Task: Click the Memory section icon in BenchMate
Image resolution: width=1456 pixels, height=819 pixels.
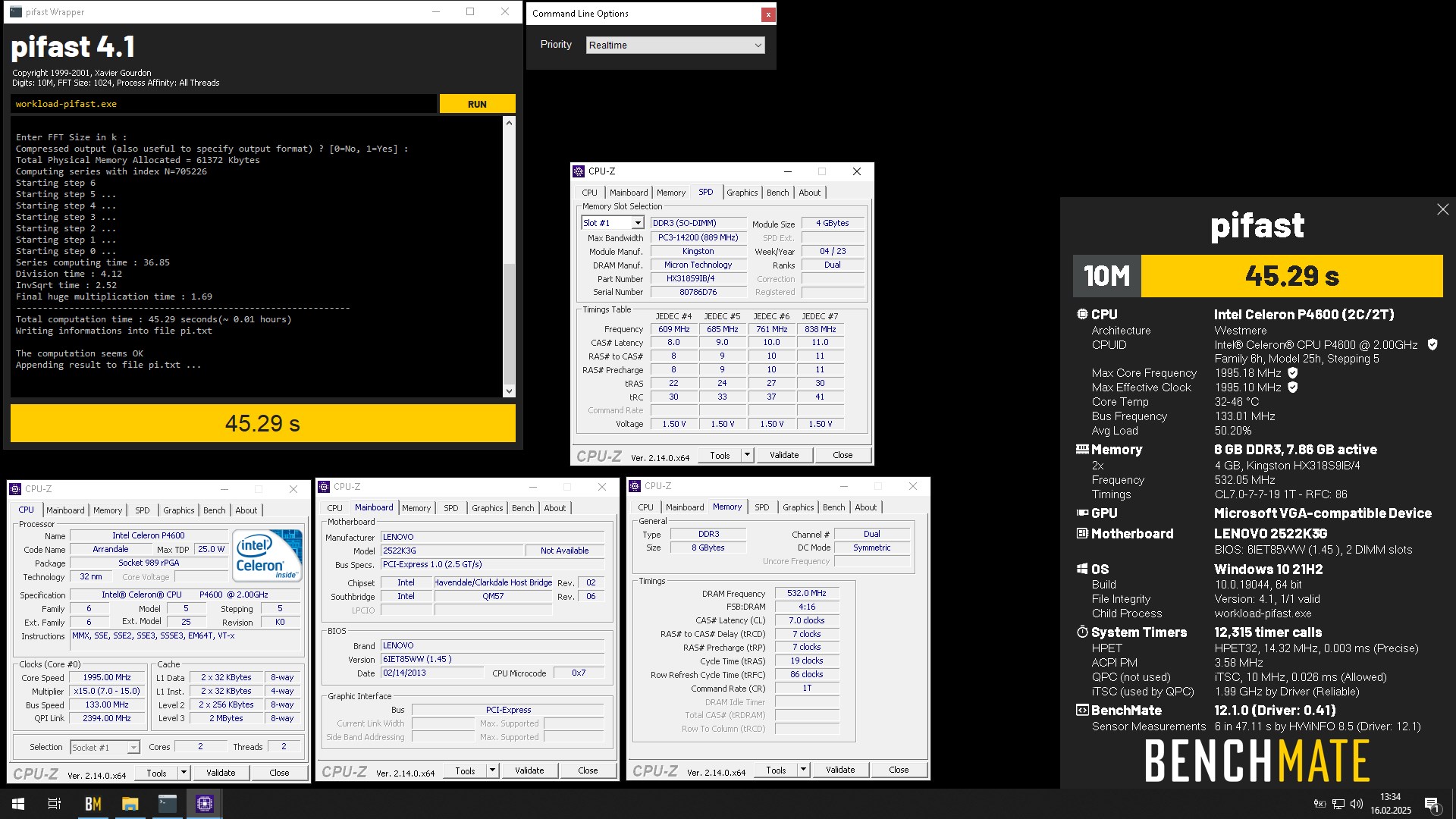Action: point(1082,449)
